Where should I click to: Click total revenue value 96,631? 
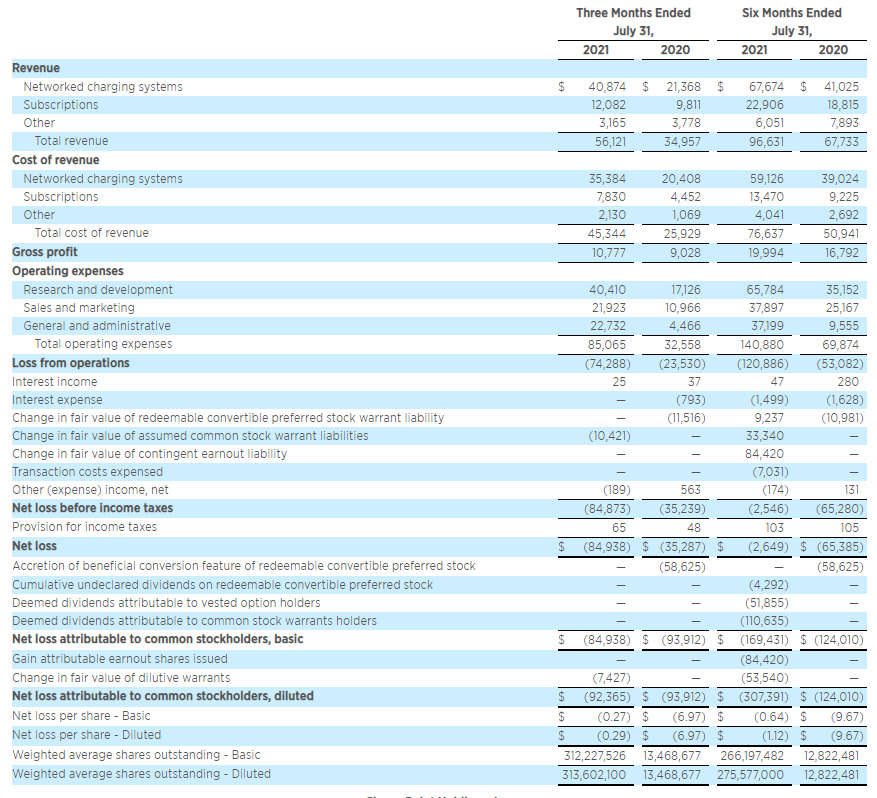coord(766,142)
